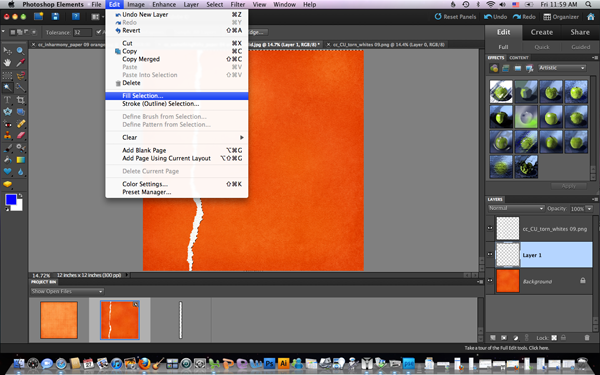Viewport: 600px width, 375px height.
Task: Select the Quick Selection brush tool
Action: tap(21, 88)
